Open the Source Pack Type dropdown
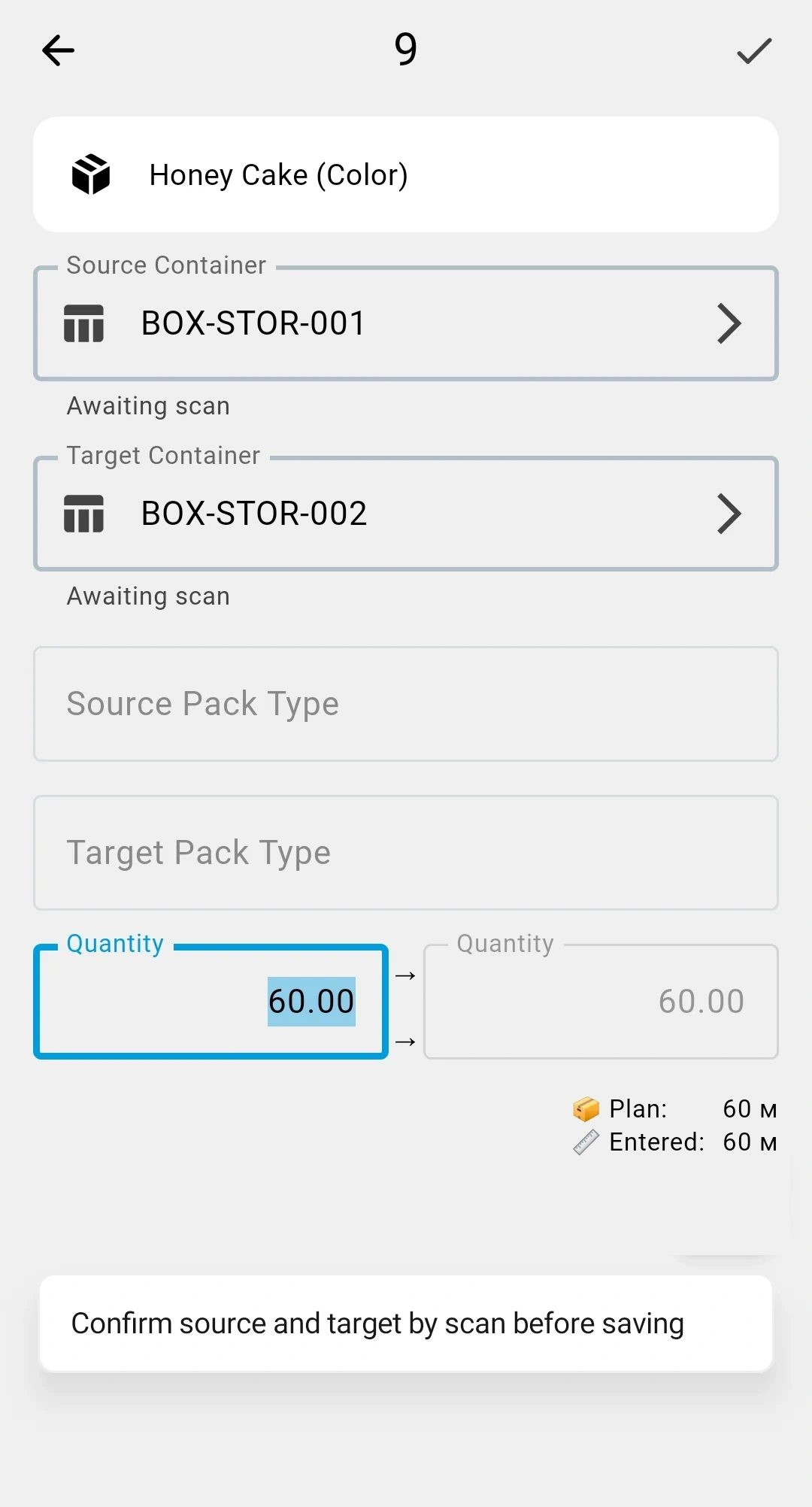Viewport: 812px width, 1507px height. 406,704
